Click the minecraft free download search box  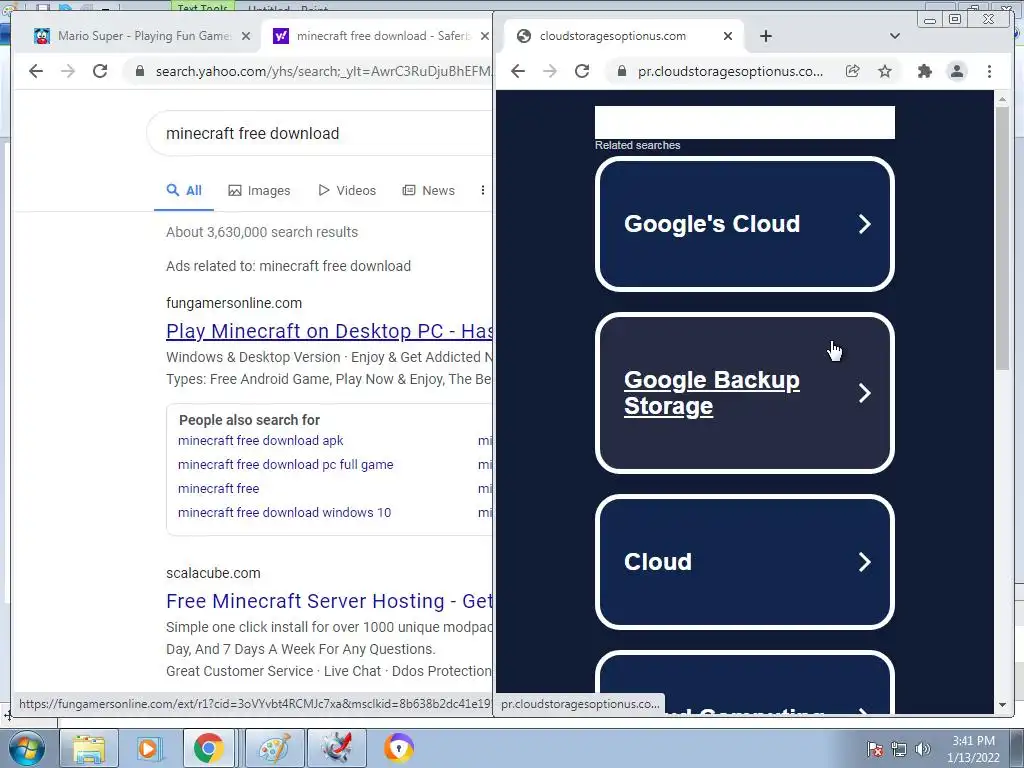(x=320, y=133)
